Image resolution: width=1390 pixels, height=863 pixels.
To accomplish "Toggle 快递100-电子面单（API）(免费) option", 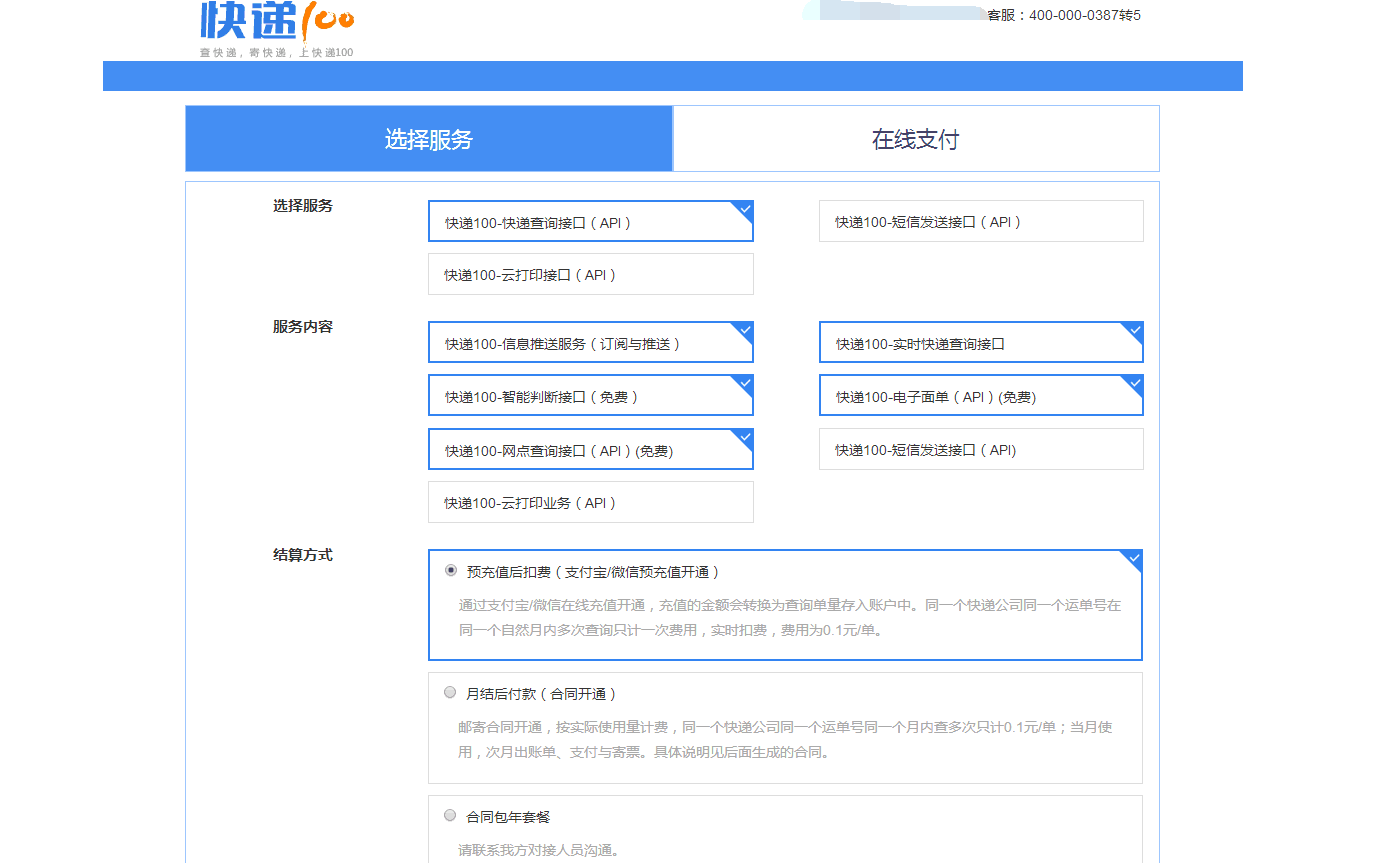I will (x=980, y=396).
